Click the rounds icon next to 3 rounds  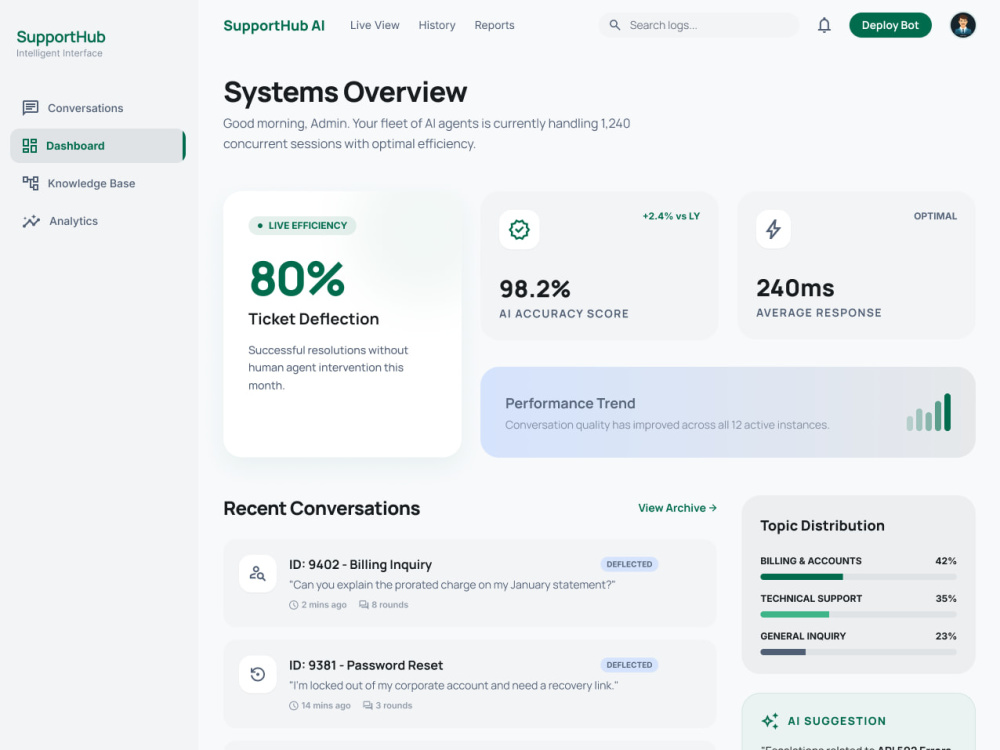[367, 705]
